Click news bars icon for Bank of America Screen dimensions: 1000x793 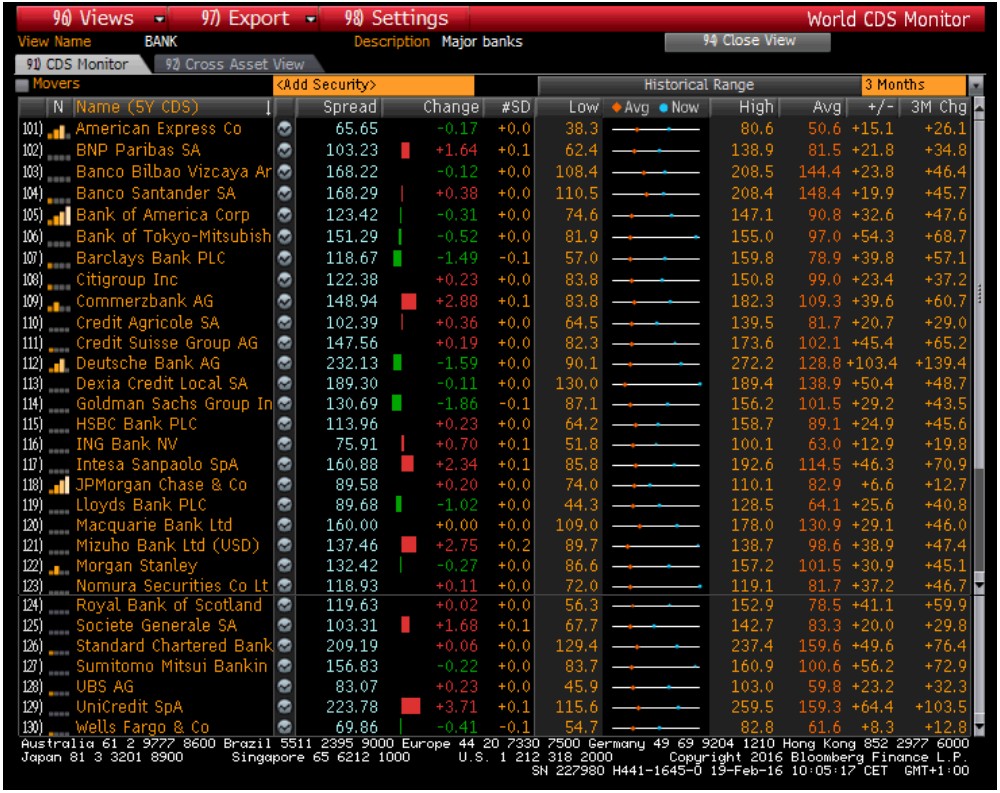tap(59, 217)
